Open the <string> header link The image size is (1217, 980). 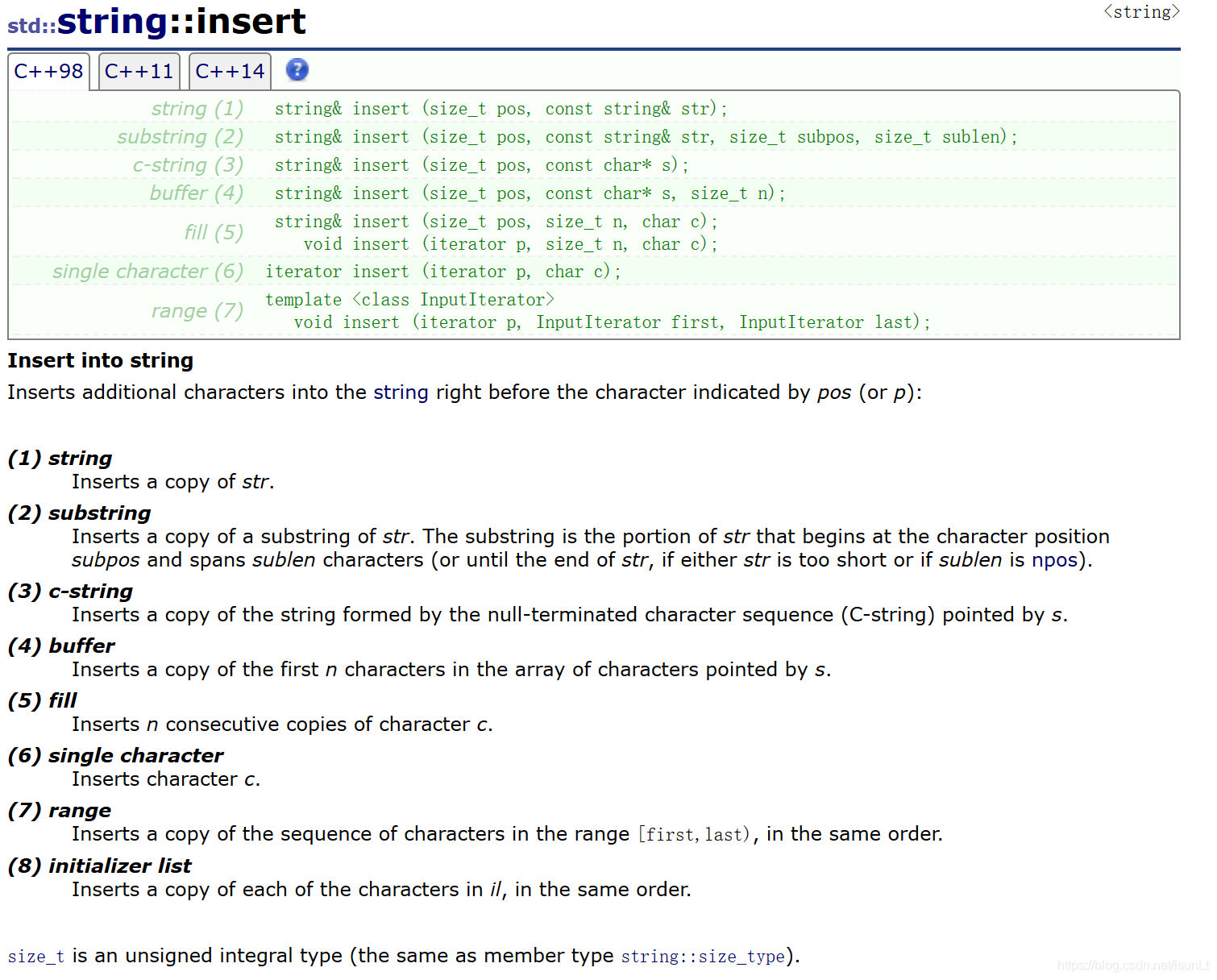1141,12
